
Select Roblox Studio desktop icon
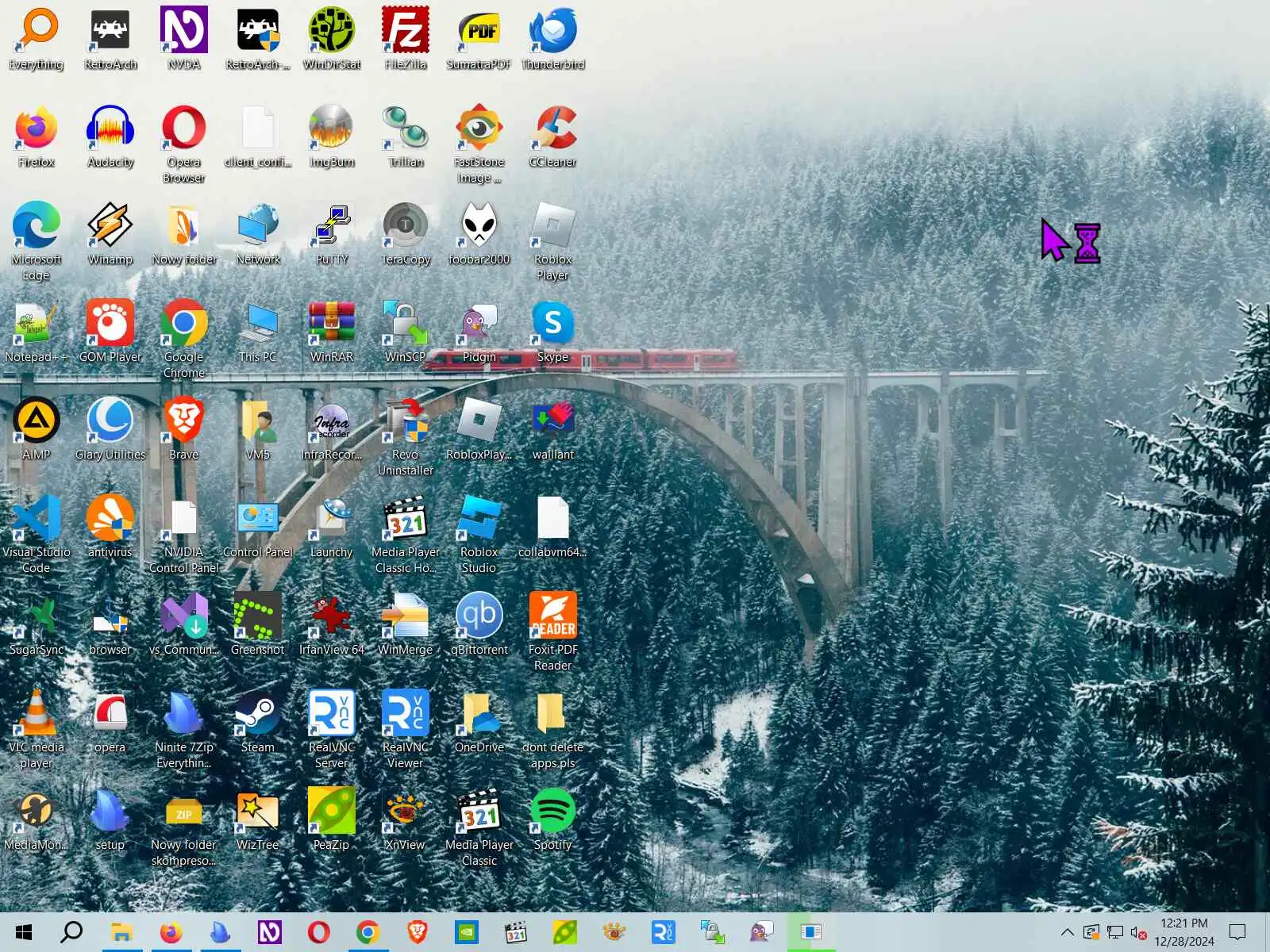[479, 534]
